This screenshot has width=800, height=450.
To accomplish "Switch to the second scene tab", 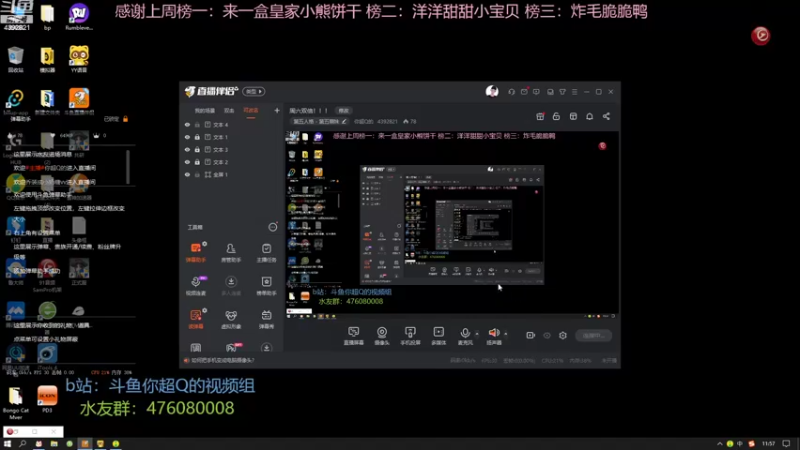I will pyautogui.click(x=229, y=111).
